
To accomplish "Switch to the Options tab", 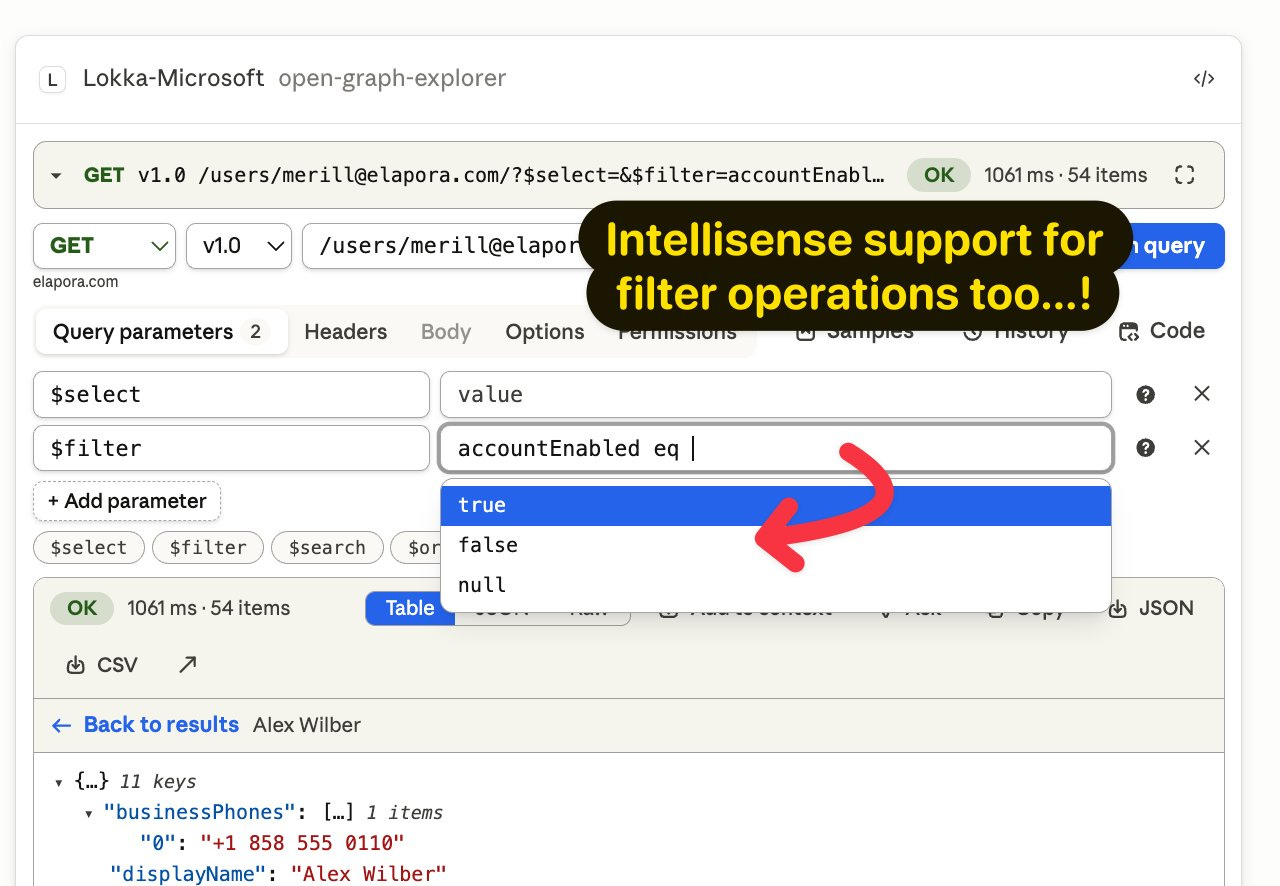I will [x=545, y=332].
